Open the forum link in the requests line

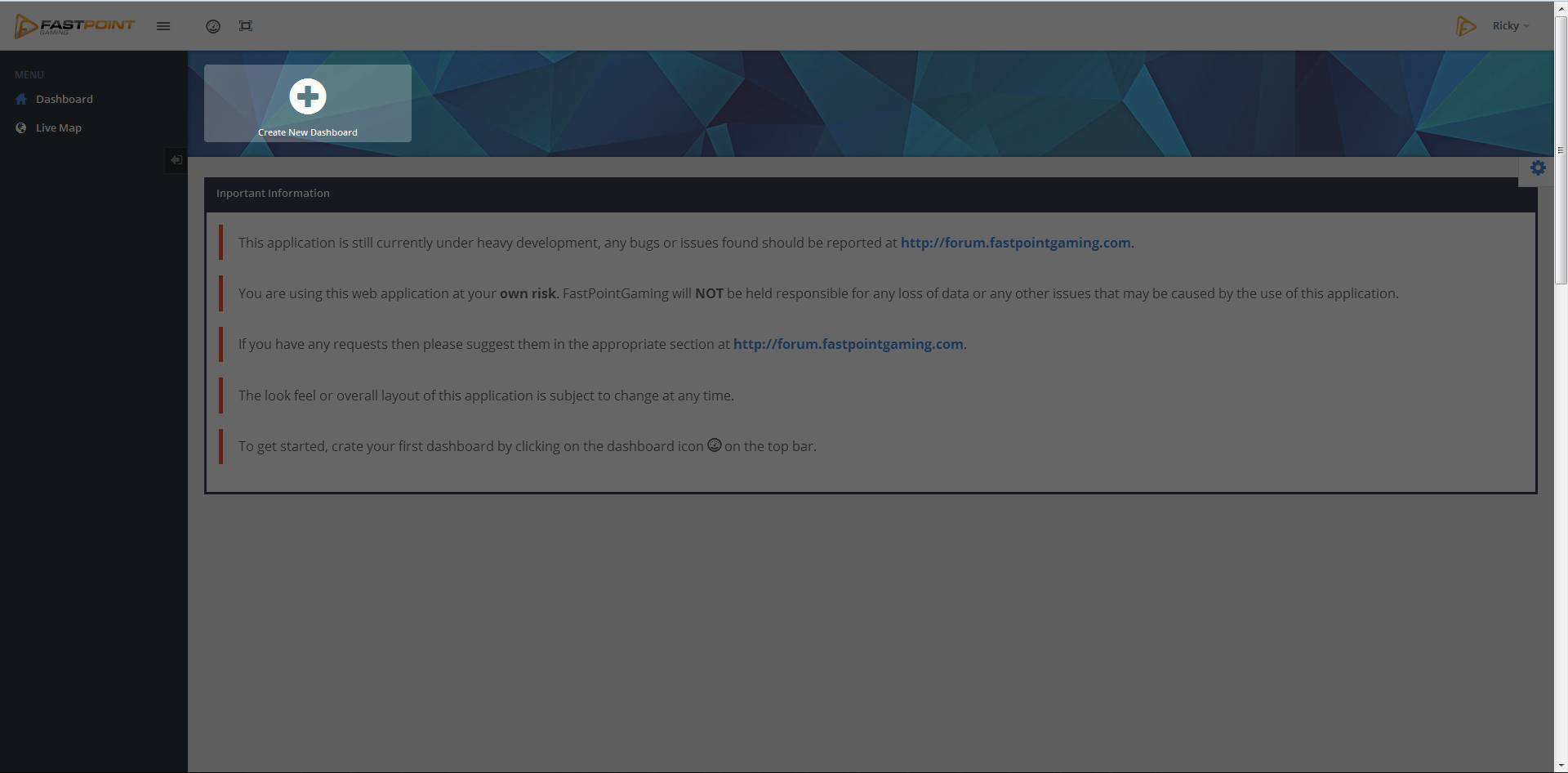[x=849, y=344]
